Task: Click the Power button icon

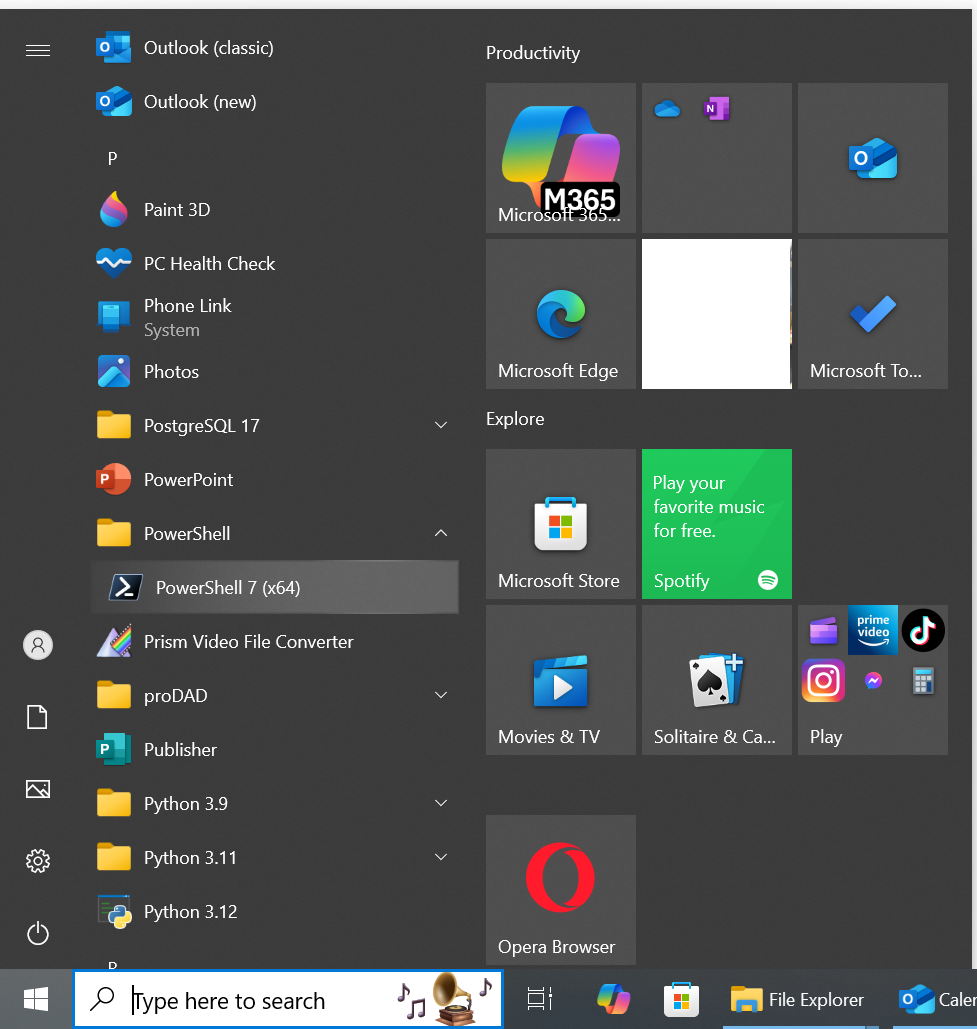Action: coord(37,933)
